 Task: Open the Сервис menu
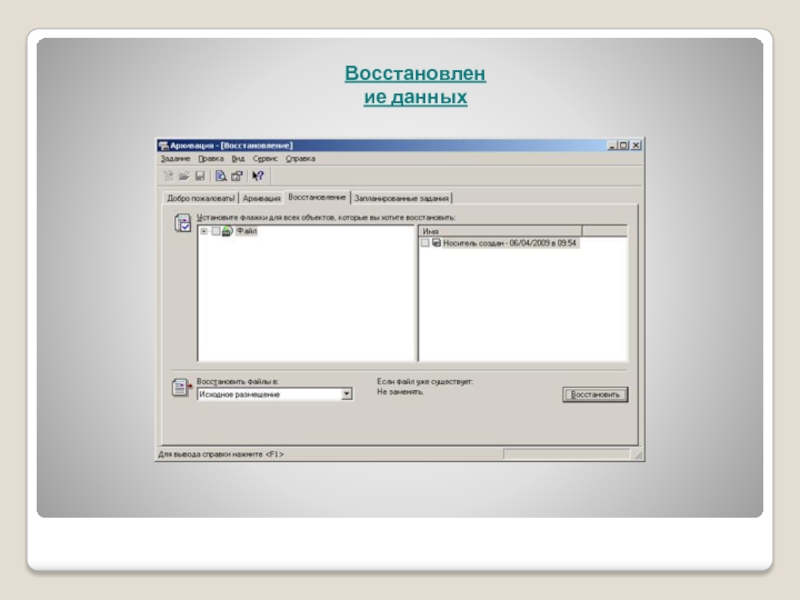pyautogui.click(x=265, y=159)
